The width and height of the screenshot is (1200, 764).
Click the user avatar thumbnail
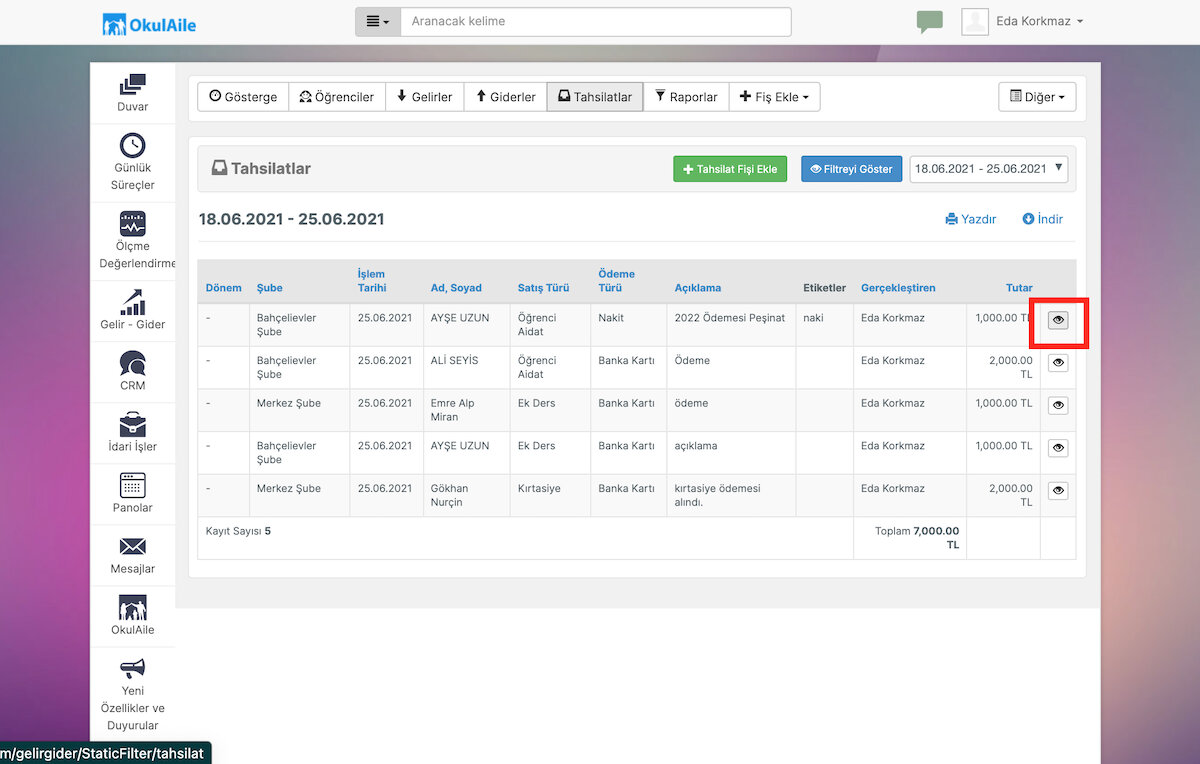(x=975, y=22)
